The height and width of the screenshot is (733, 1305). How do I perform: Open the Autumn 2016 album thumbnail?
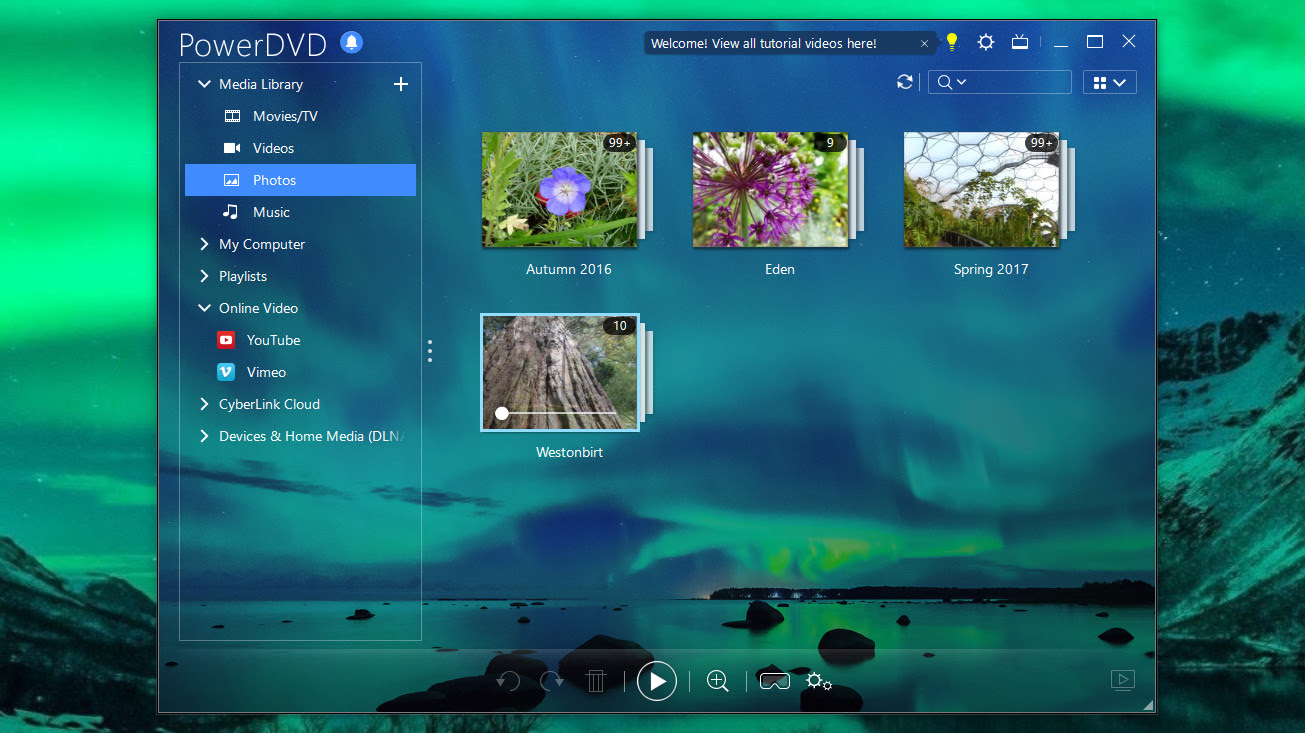click(x=560, y=190)
